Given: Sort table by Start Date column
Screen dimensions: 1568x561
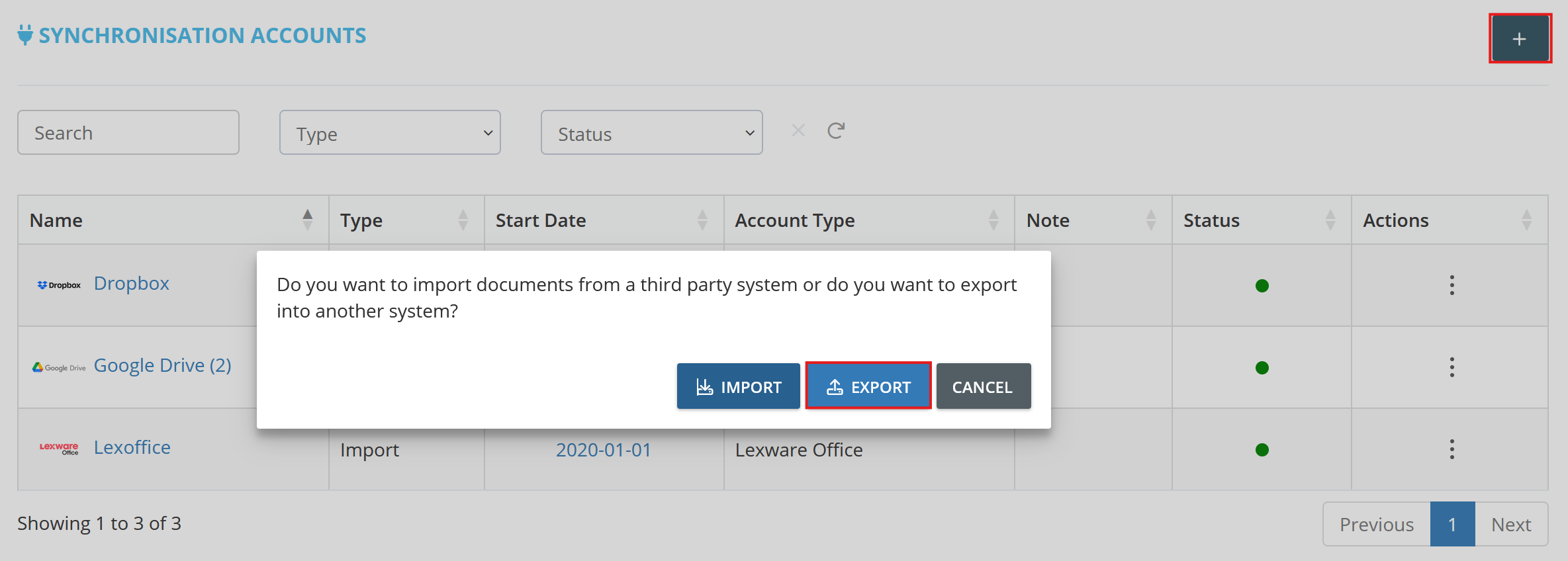Looking at the screenshot, I should [604, 220].
